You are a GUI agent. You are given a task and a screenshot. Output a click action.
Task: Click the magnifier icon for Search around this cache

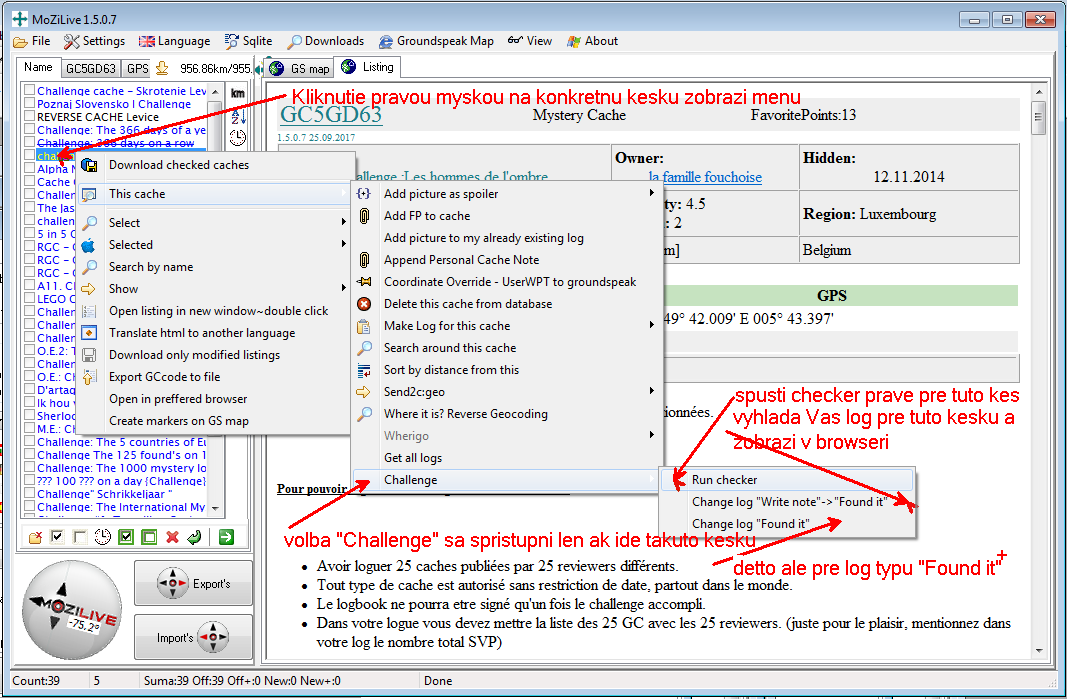pyautogui.click(x=364, y=348)
